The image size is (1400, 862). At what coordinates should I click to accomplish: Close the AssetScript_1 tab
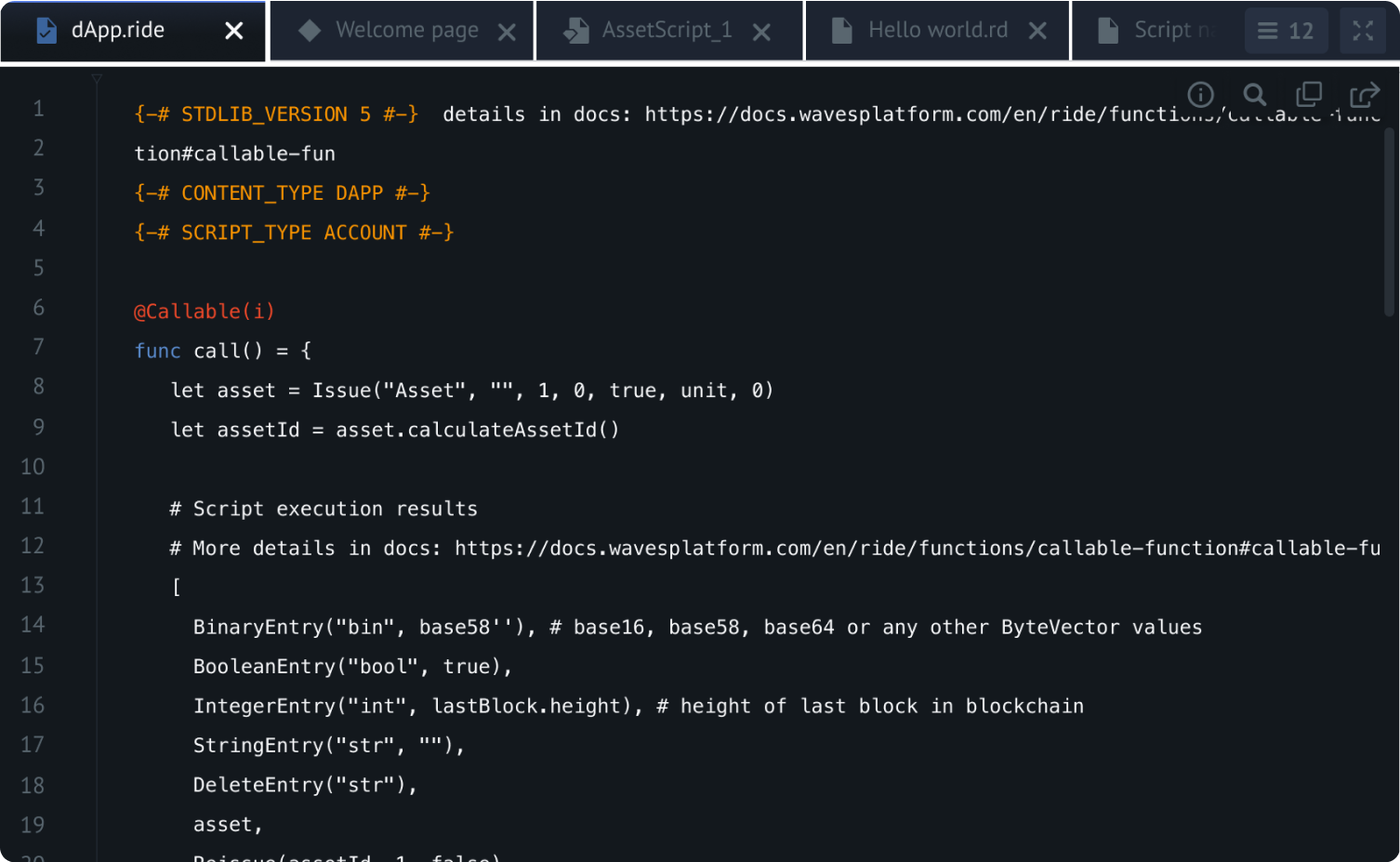[761, 33]
